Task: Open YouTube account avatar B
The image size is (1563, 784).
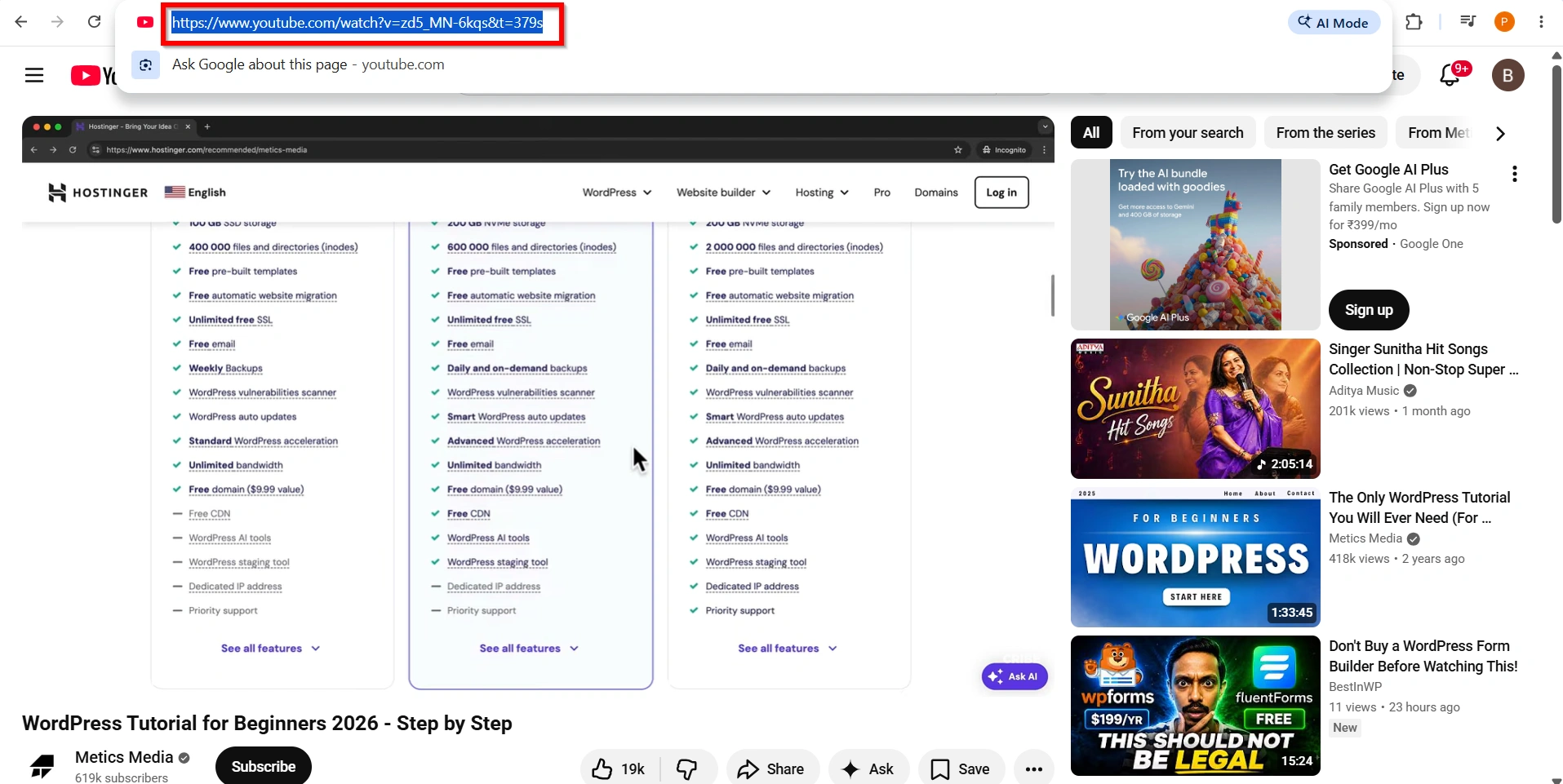Action: tap(1507, 75)
